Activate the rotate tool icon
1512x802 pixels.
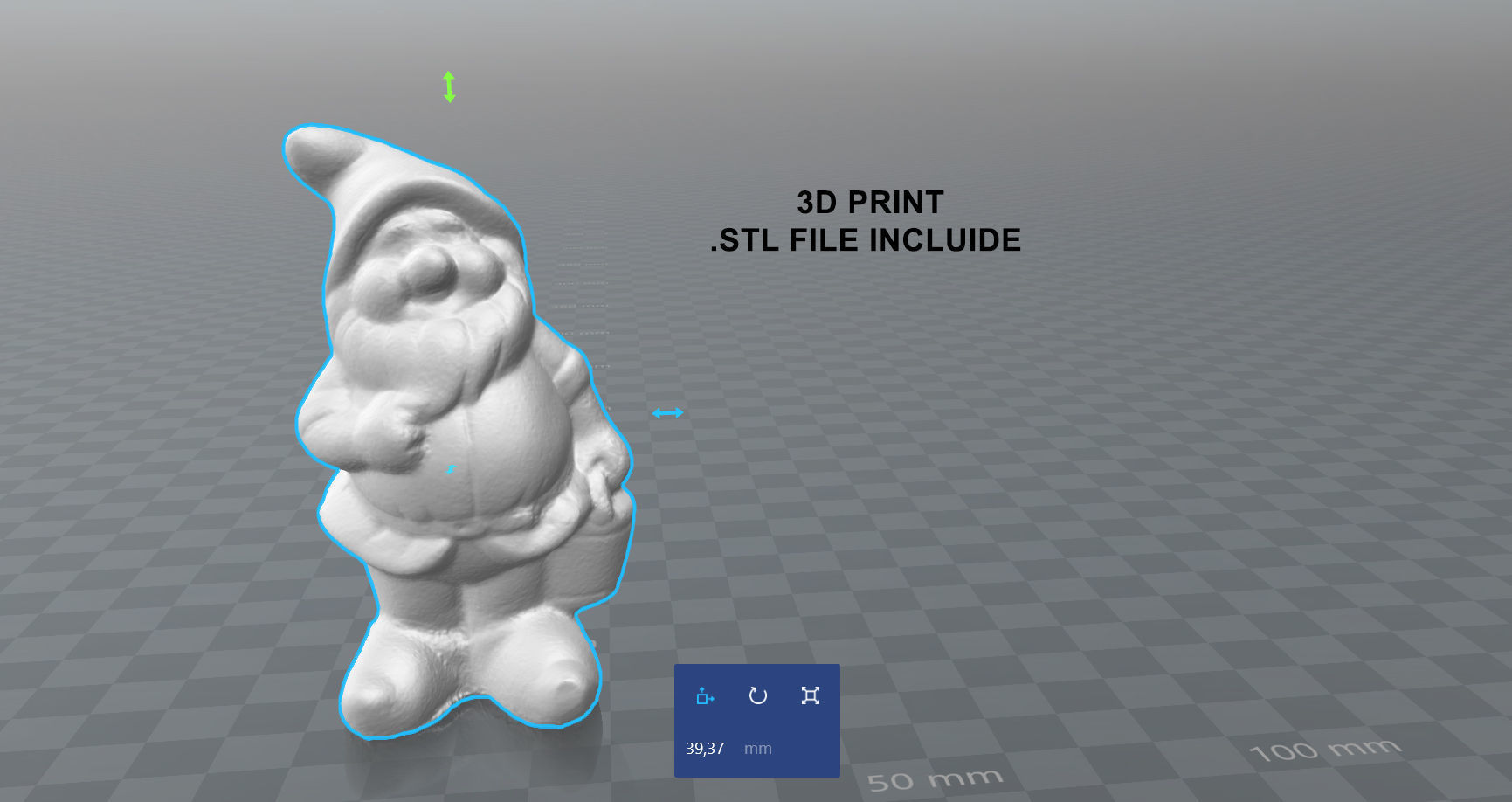point(758,695)
